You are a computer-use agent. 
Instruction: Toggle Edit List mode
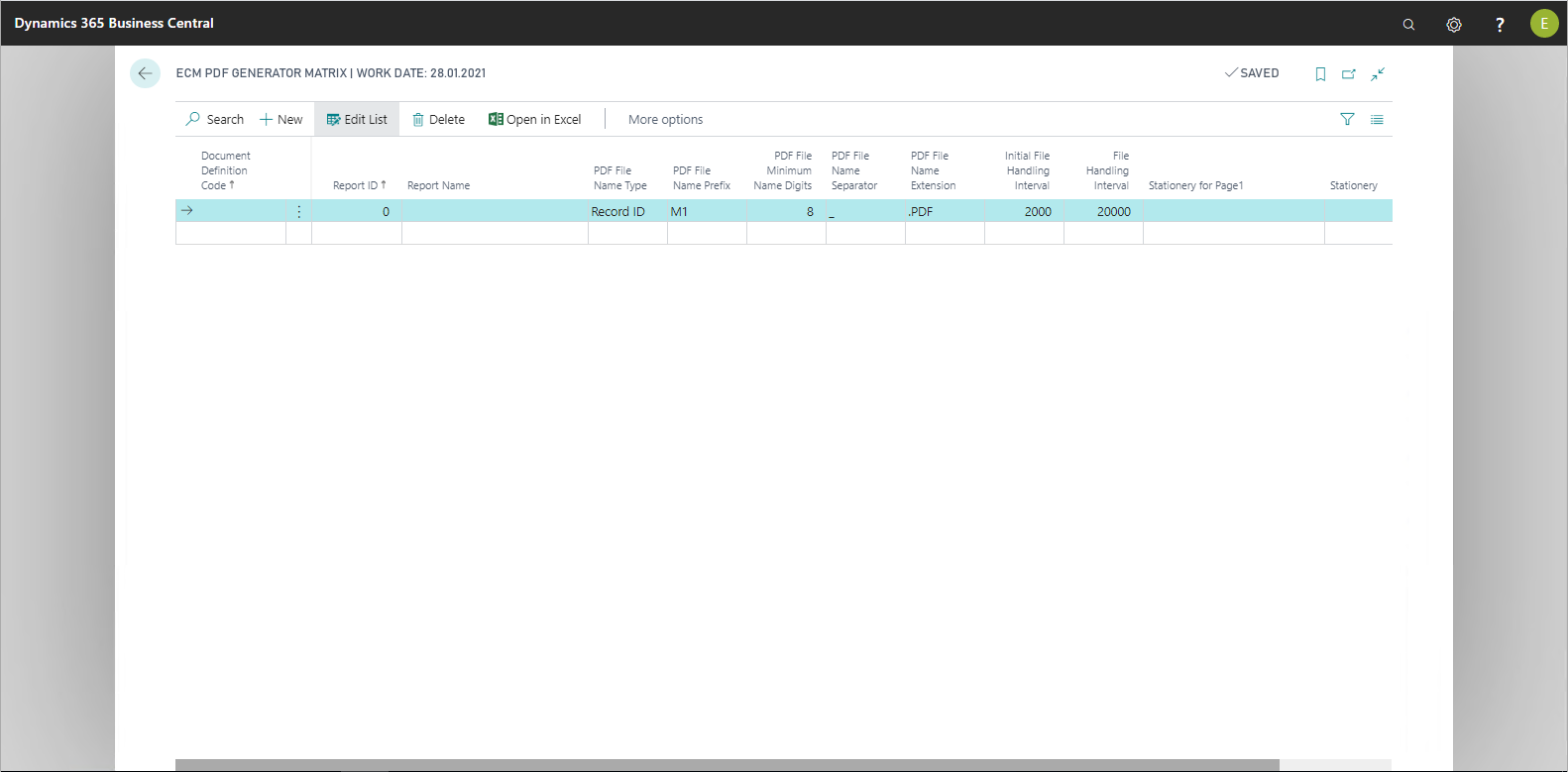pos(357,119)
